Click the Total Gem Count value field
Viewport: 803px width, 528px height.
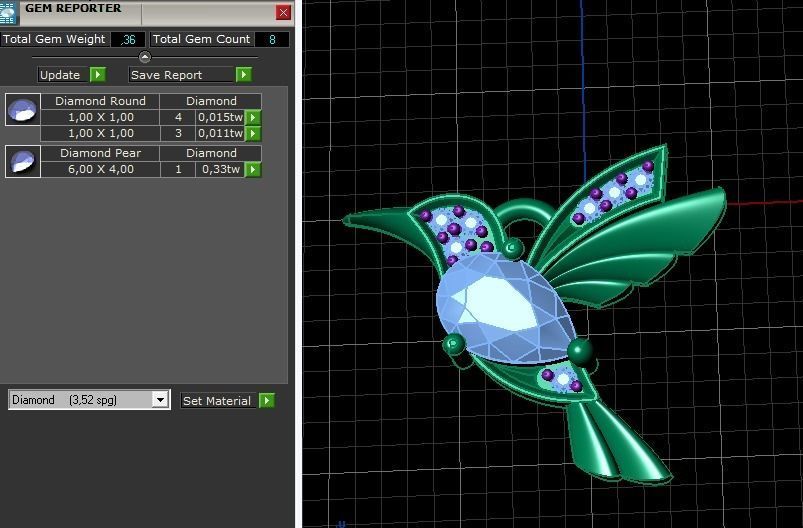[x=272, y=40]
